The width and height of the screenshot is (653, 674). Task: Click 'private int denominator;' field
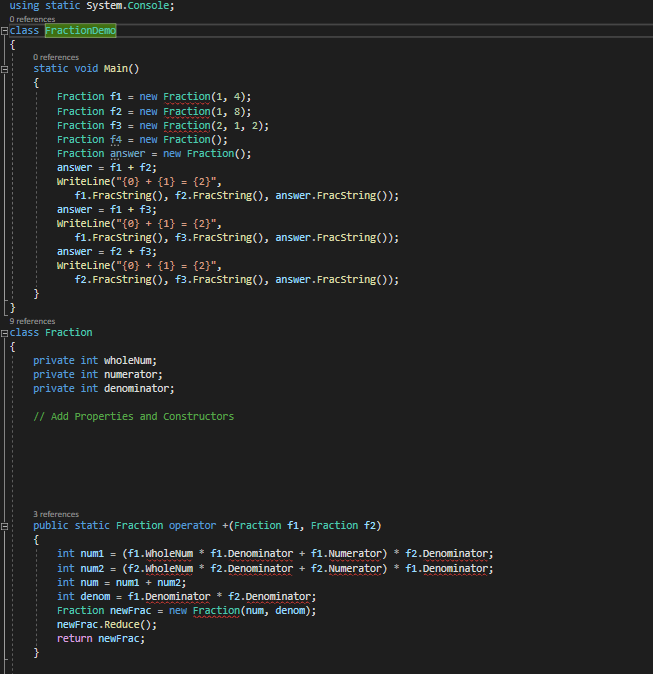tap(104, 389)
